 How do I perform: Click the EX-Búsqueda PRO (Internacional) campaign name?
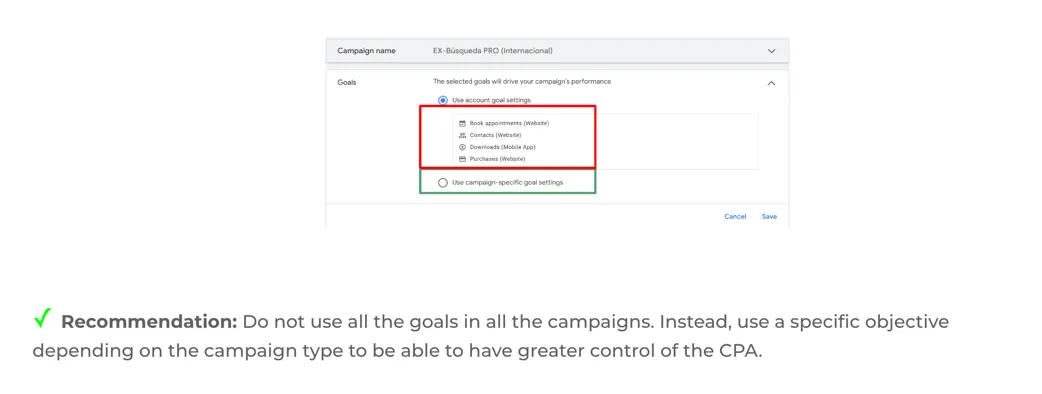tap(492, 50)
